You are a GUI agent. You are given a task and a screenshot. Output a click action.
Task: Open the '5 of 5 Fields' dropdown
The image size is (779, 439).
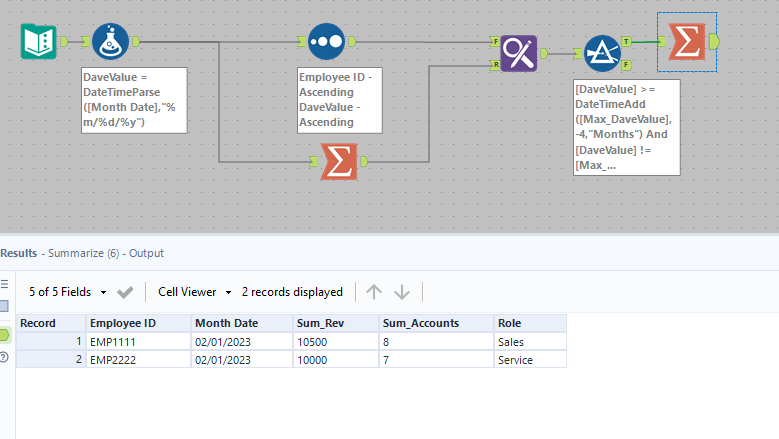[x=67, y=292]
